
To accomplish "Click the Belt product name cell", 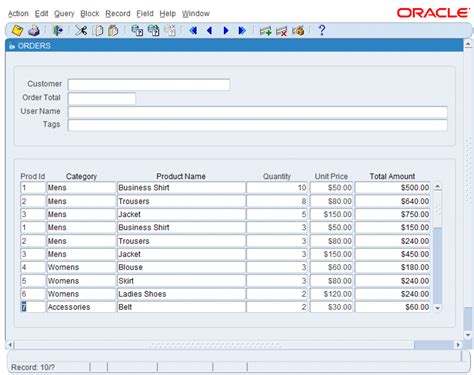I will tap(181, 307).
